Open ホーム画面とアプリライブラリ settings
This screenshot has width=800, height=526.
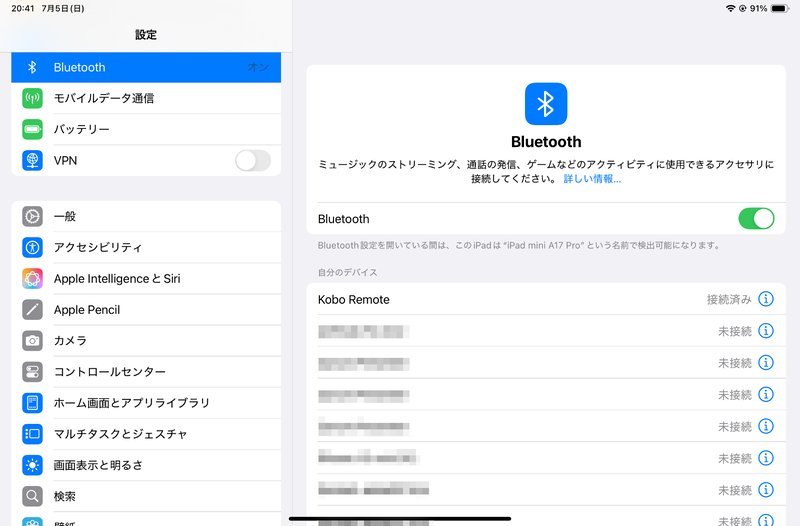click(x=146, y=403)
